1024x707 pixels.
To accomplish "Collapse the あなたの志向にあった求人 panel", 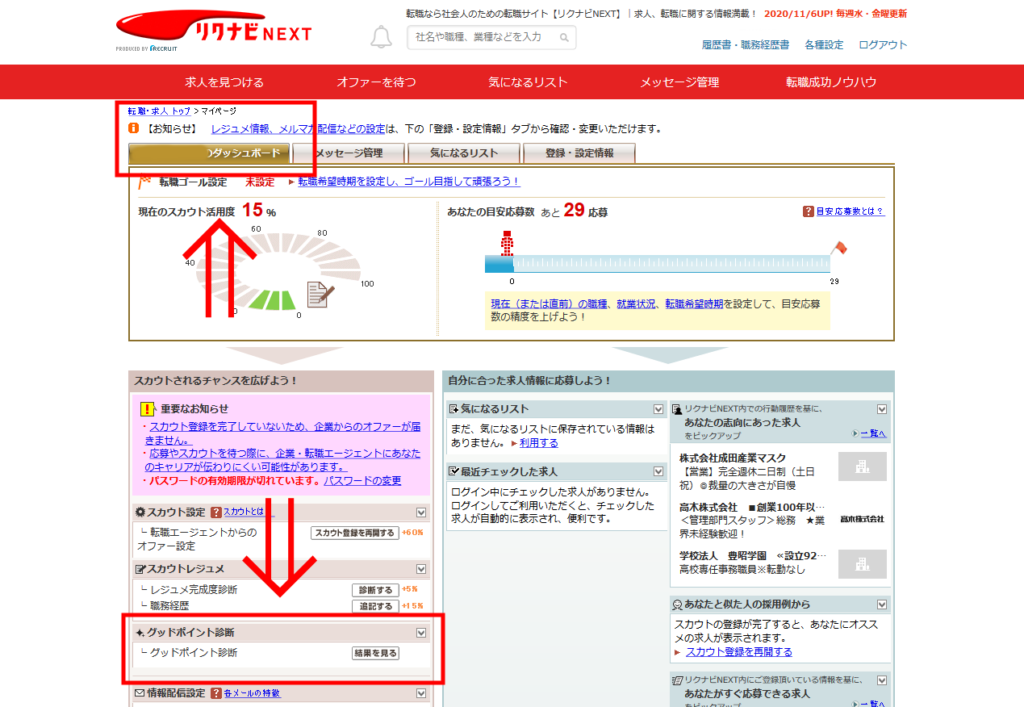I will (x=882, y=409).
